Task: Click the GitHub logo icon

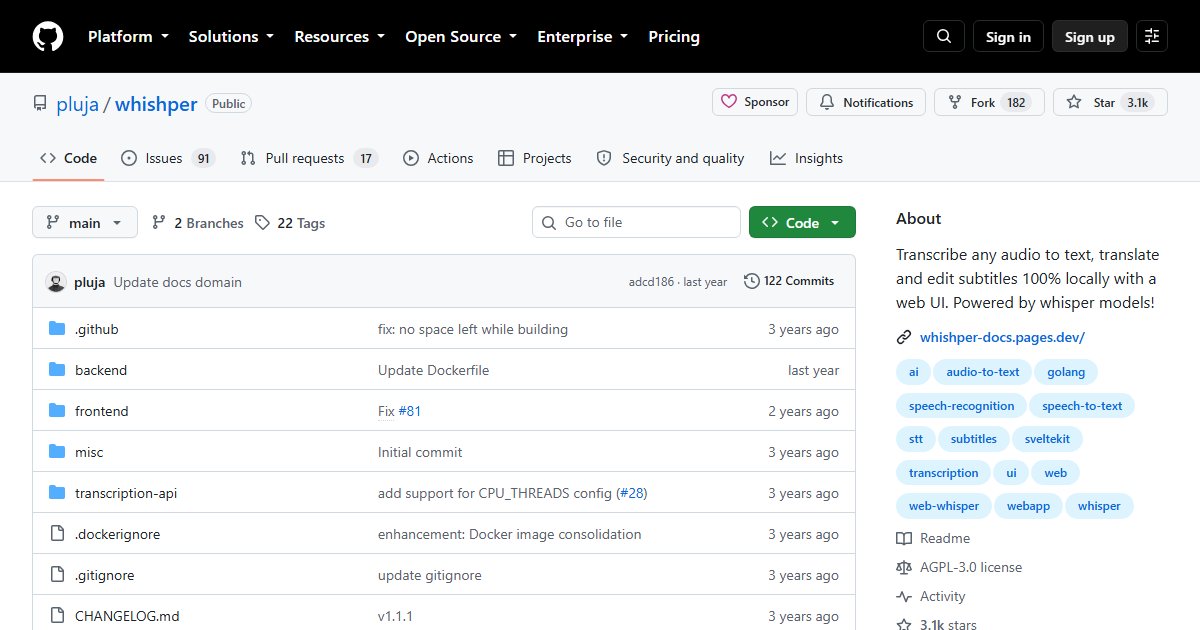Action: click(47, 37)
